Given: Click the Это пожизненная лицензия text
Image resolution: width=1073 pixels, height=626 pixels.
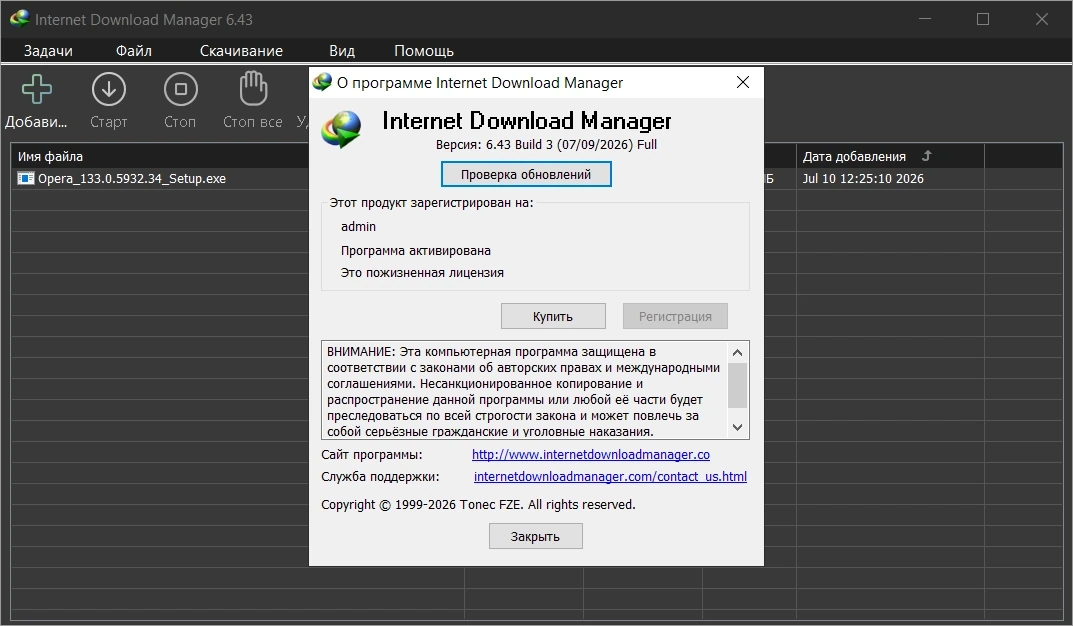Looking at the screenshot, I should click(x=422, y=272).
